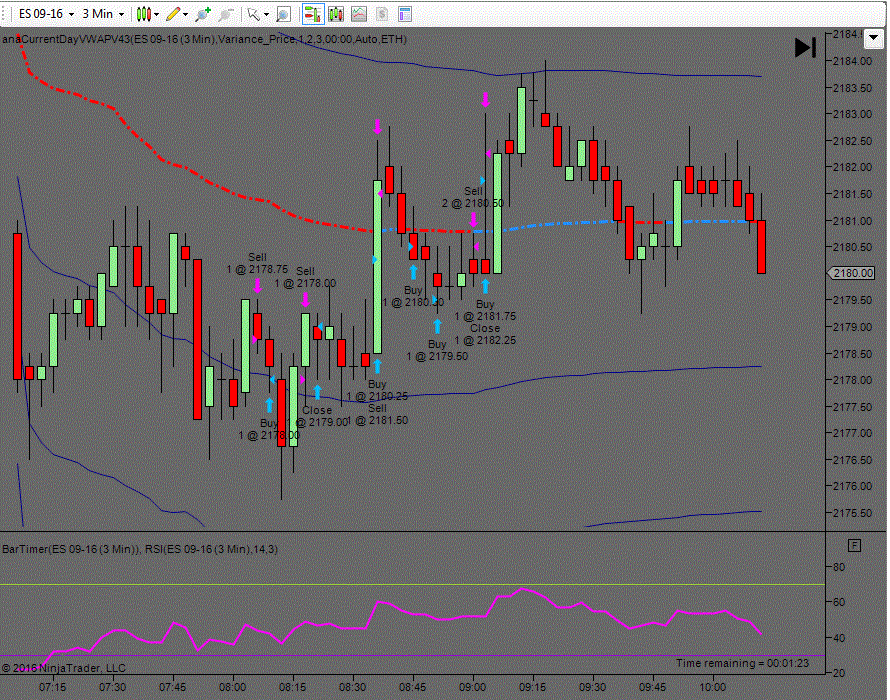890x700 pixels.
Task: Open the Strategies icon
Action: tap(382, 14)
